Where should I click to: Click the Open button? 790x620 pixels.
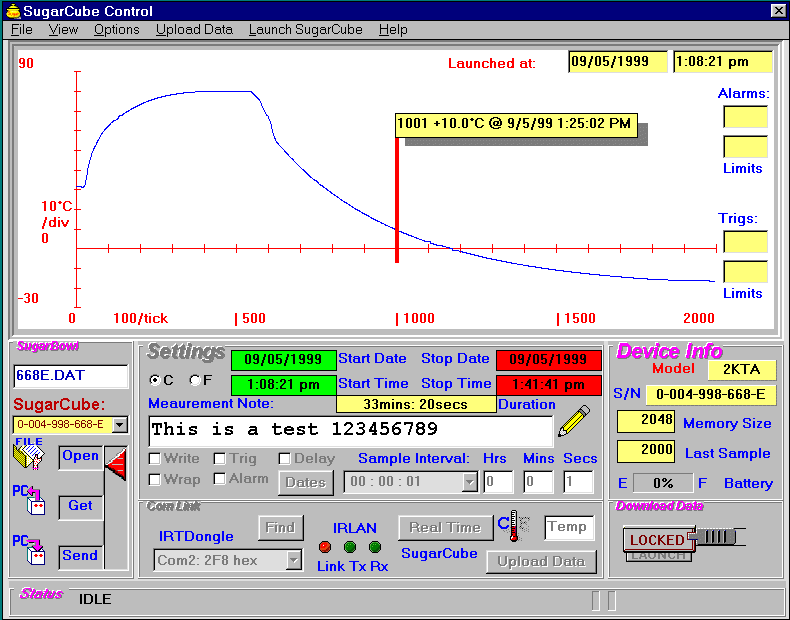click(x=81, y=457)
